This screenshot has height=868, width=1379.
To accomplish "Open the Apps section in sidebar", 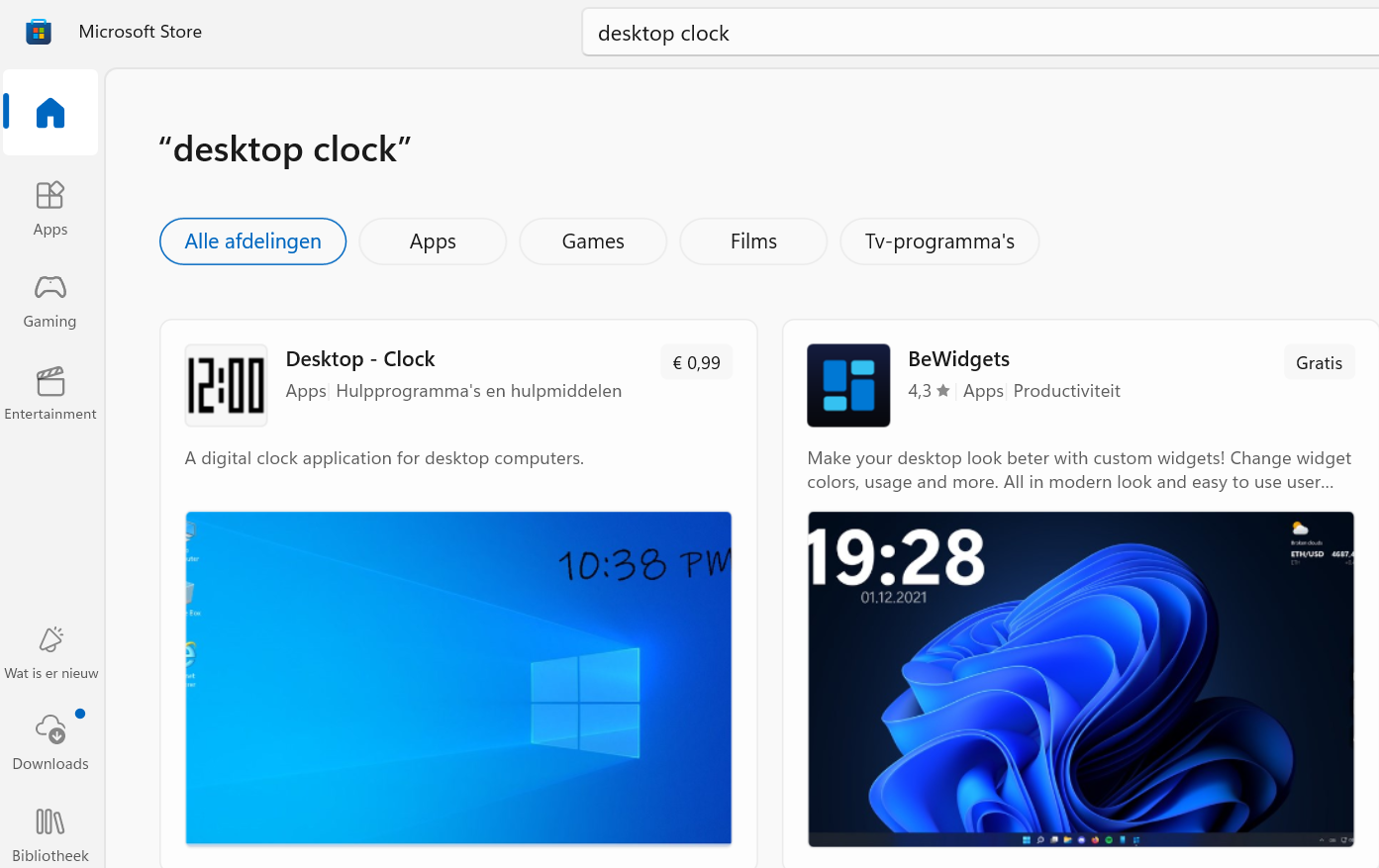I will (x=50, y=208).
